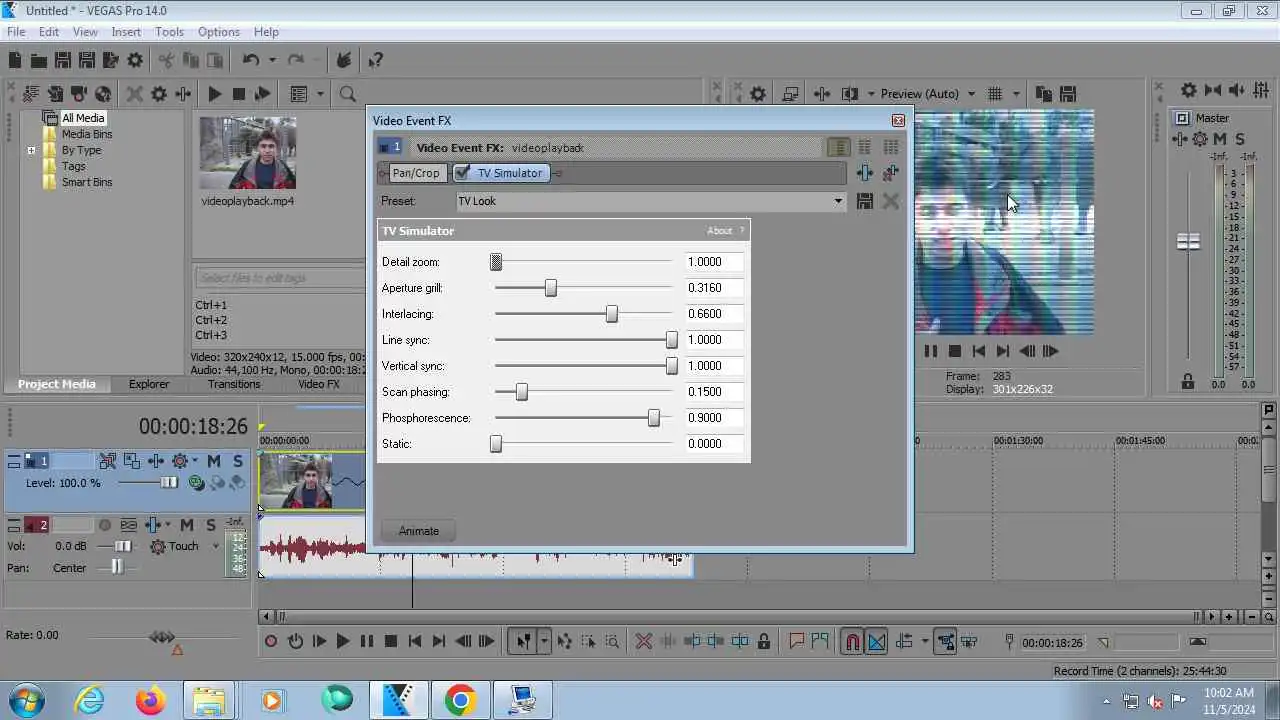Open Get Media from the Web globe icon
The image size is (1280, 720).
(103, 94)
